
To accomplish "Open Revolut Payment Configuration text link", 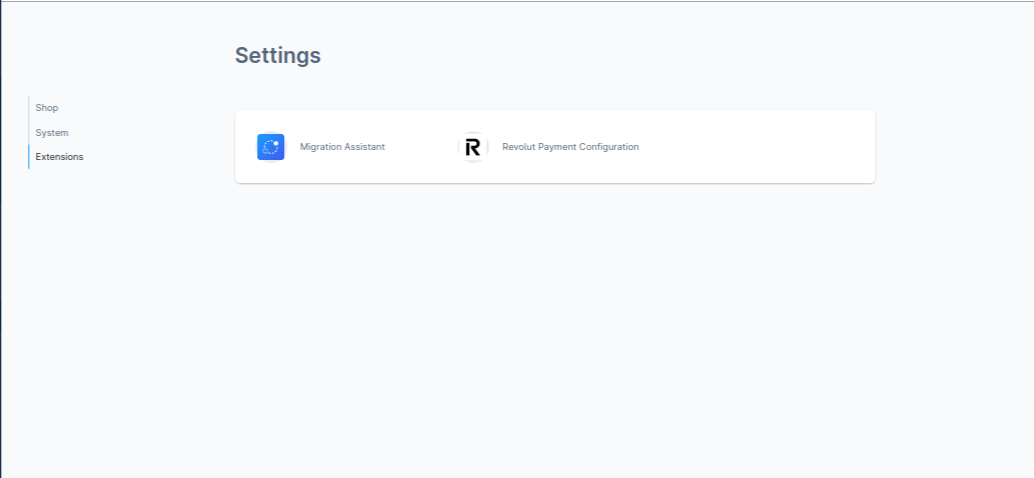I will 570,147.
